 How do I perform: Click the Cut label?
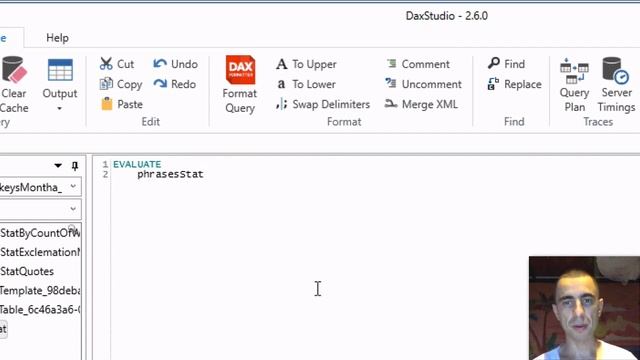[125, 64]
